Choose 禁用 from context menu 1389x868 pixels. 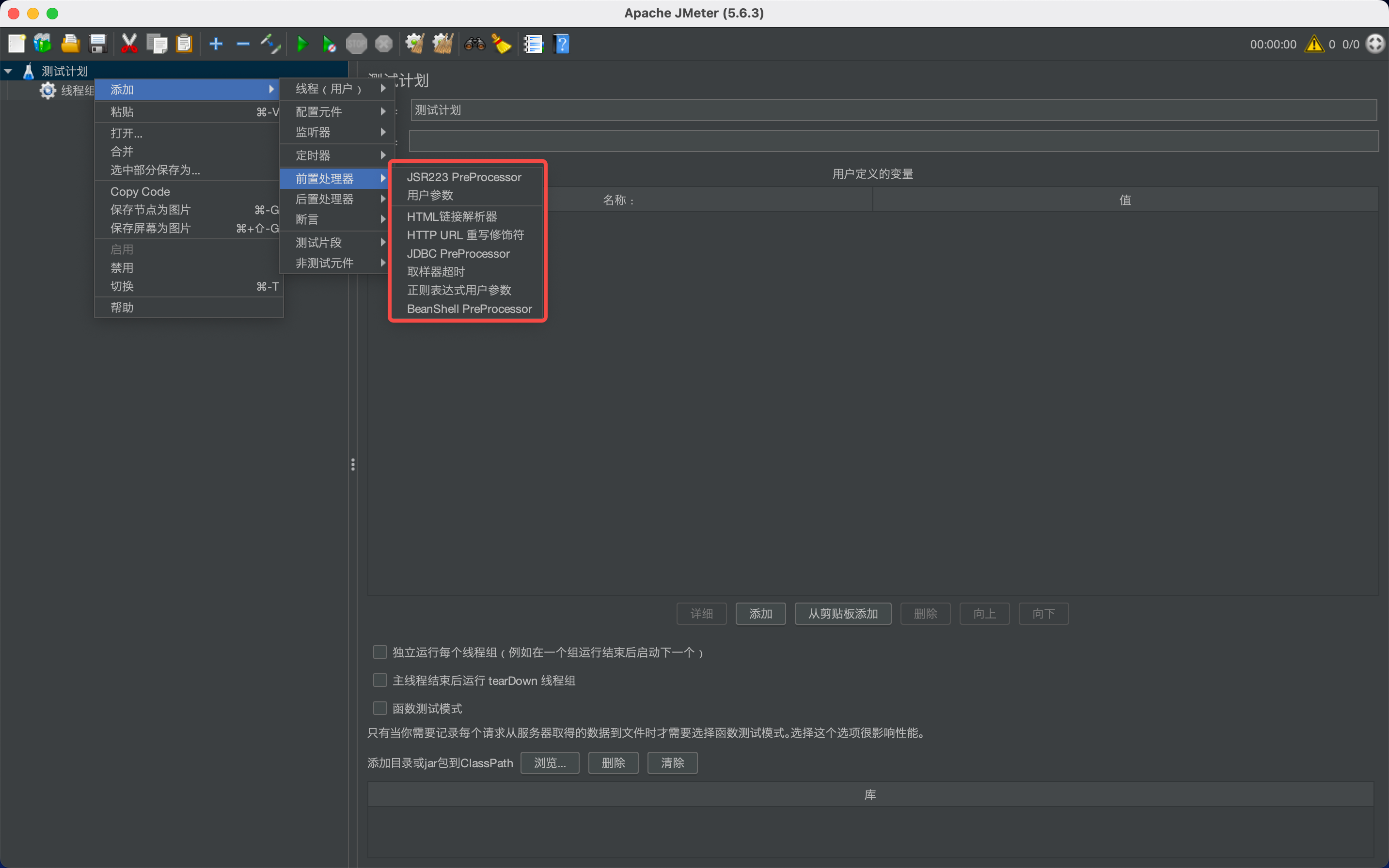189,267
